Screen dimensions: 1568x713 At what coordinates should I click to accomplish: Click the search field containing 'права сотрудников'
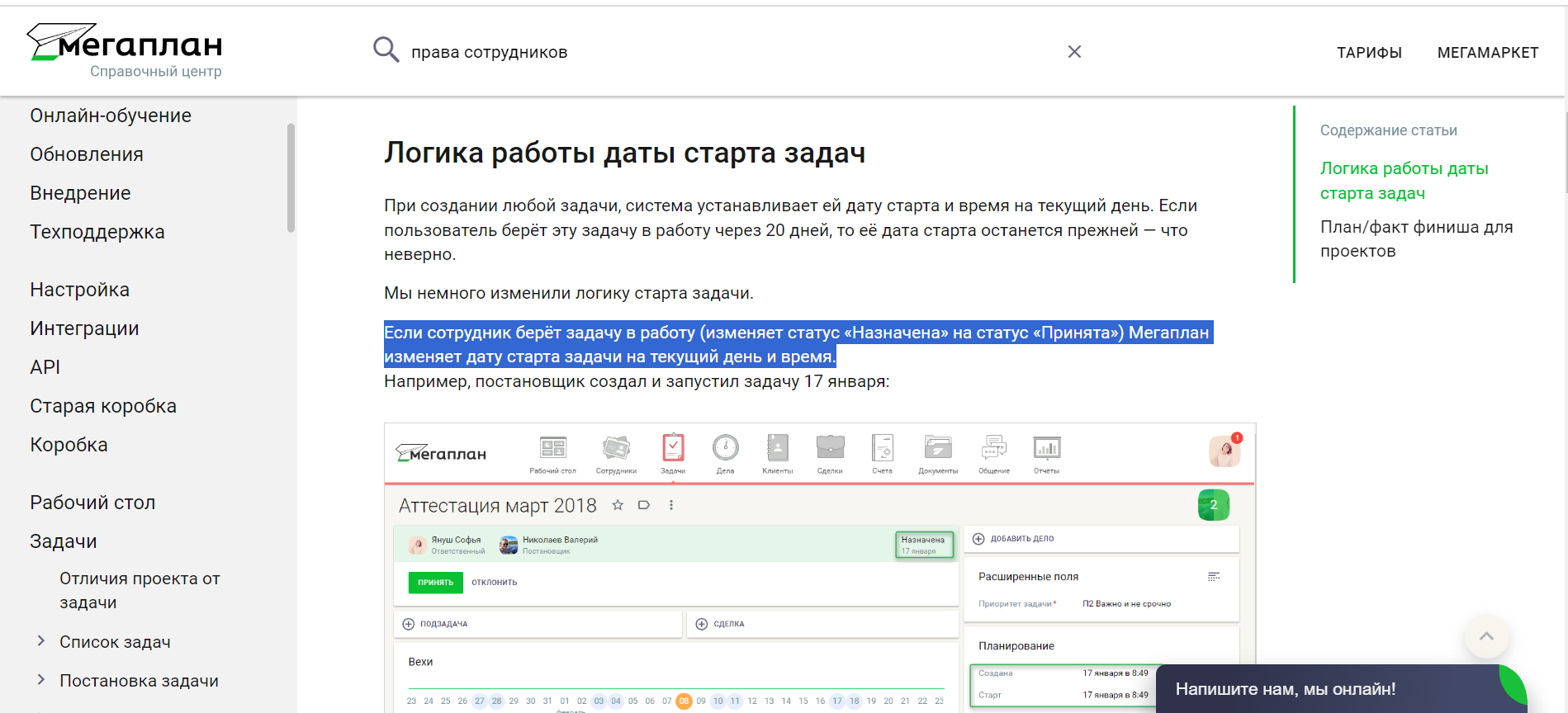pyautogui.click(x=727, y=52)
